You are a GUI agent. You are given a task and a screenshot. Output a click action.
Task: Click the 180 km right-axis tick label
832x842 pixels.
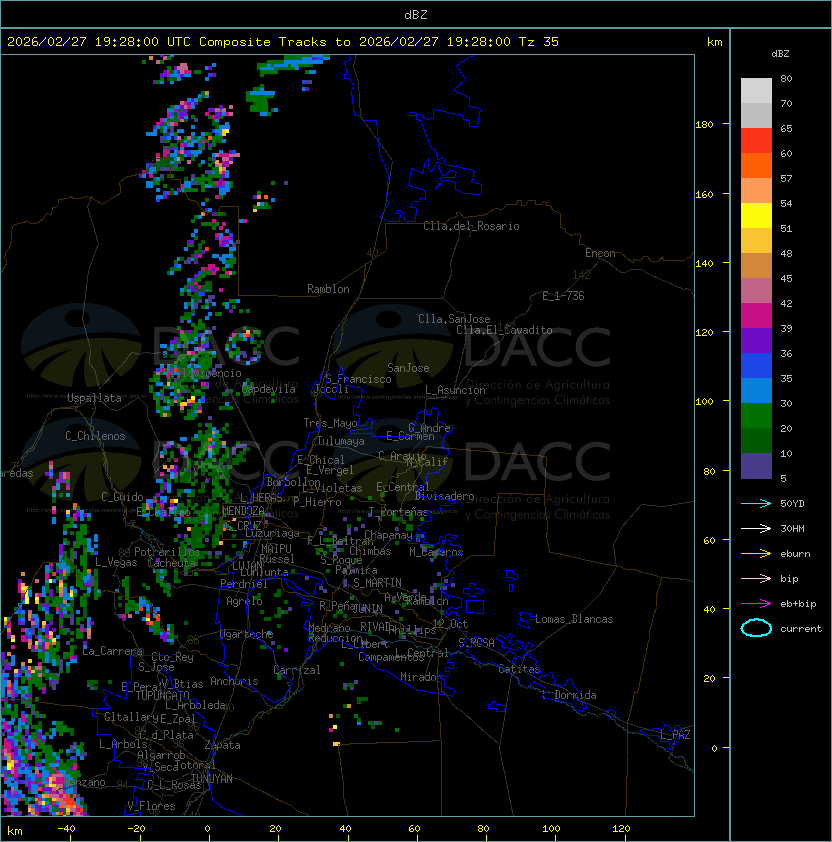click(704, 125)
